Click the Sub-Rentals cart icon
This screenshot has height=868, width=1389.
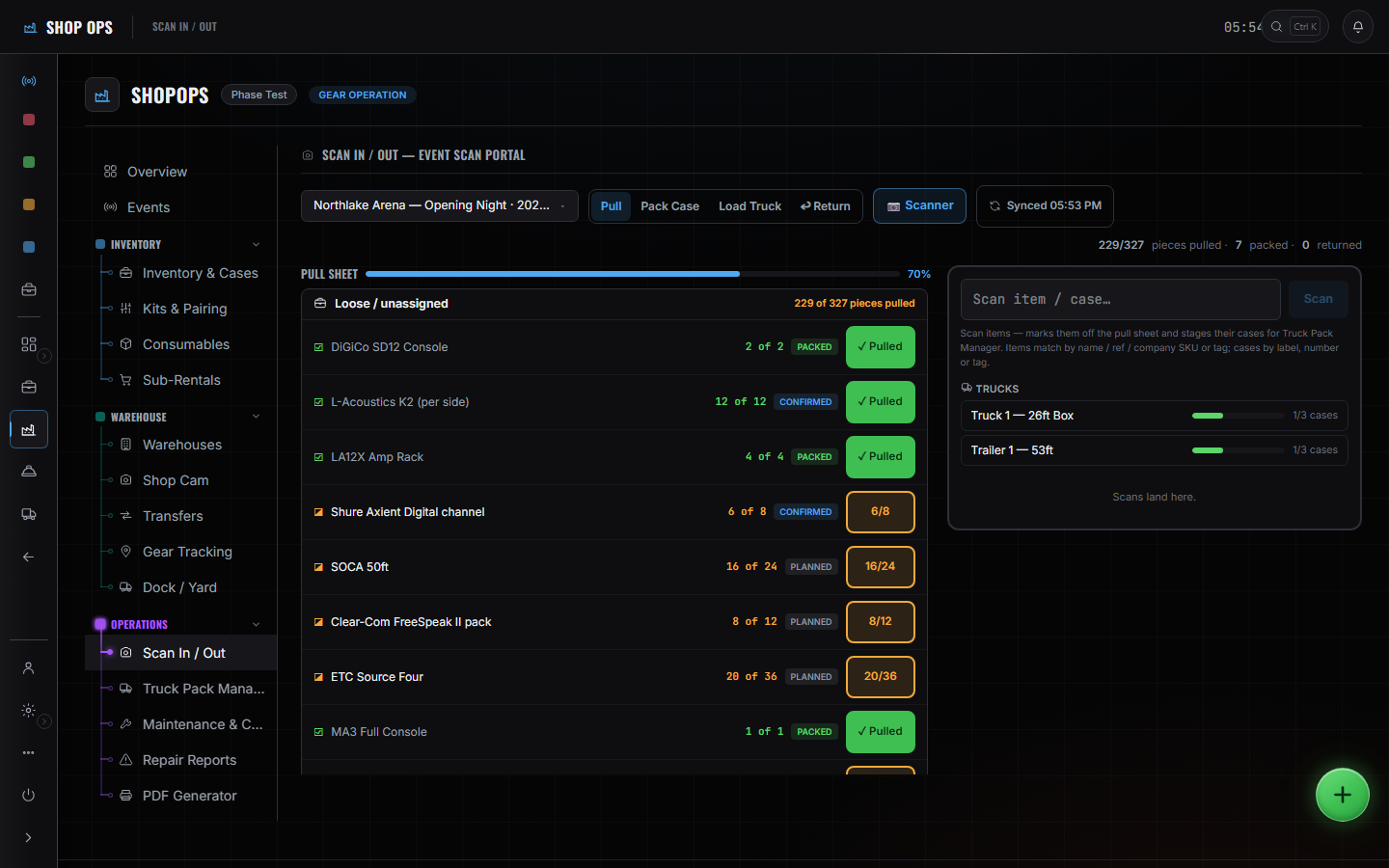click(x=125, y=380)
